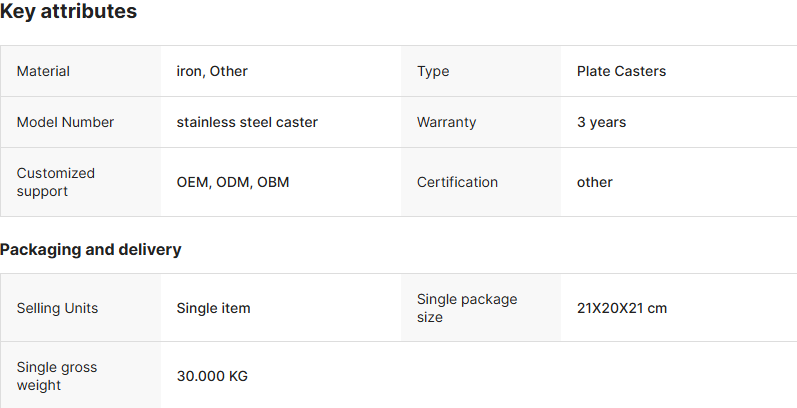The height and width of the screenshot is (408, 797).
Task: Select the Certification label cell
Action: pyautogui.click(x=481, y=182)
